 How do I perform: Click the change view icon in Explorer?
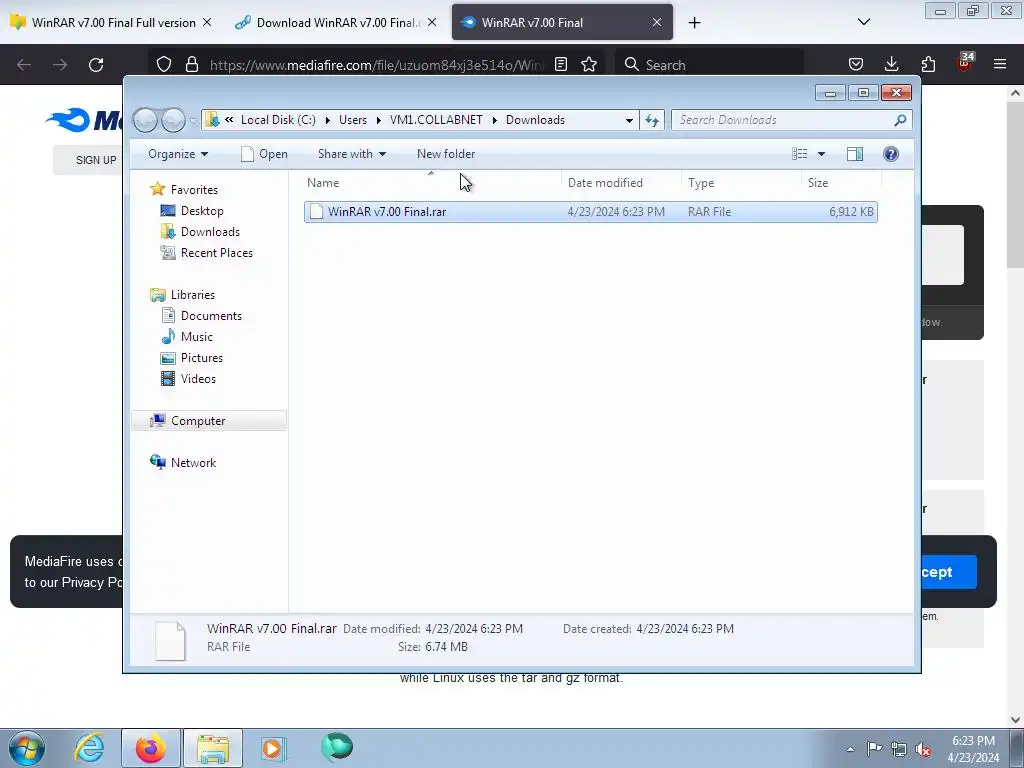pyautogui.click(x=799, y=154)
